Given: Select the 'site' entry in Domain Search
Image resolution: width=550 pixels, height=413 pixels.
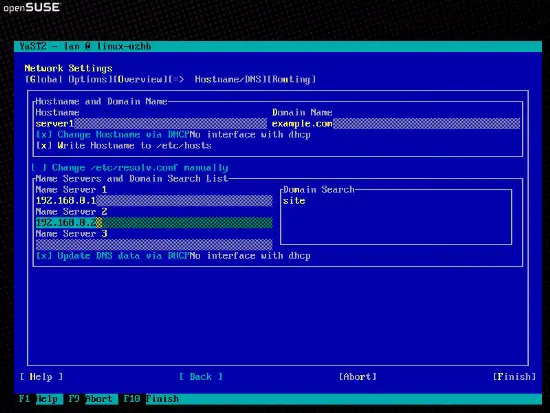Looking at the screenshot, I should click(x=294, y=201).
